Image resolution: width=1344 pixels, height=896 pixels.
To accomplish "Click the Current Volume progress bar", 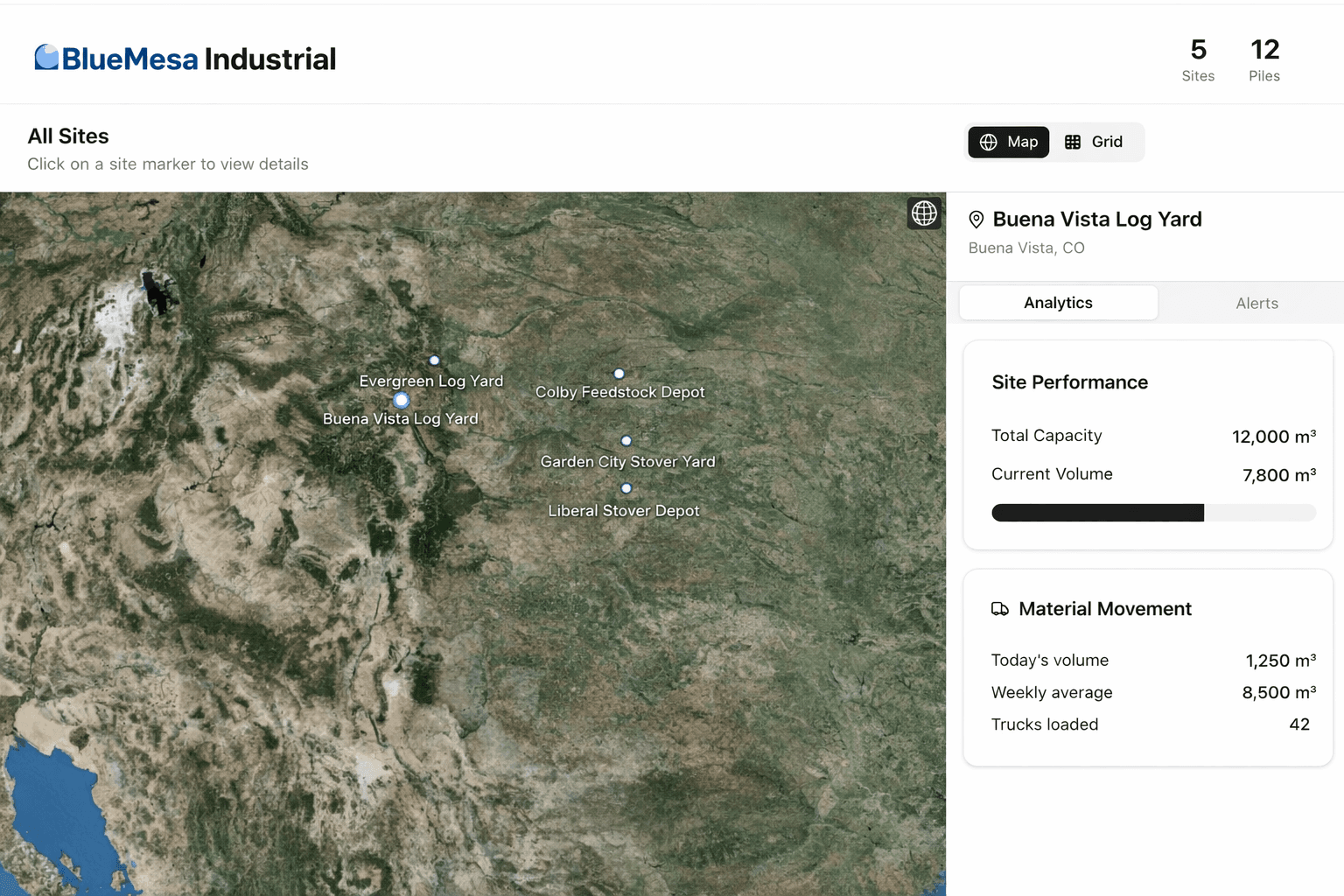I will pos(1153,513).
